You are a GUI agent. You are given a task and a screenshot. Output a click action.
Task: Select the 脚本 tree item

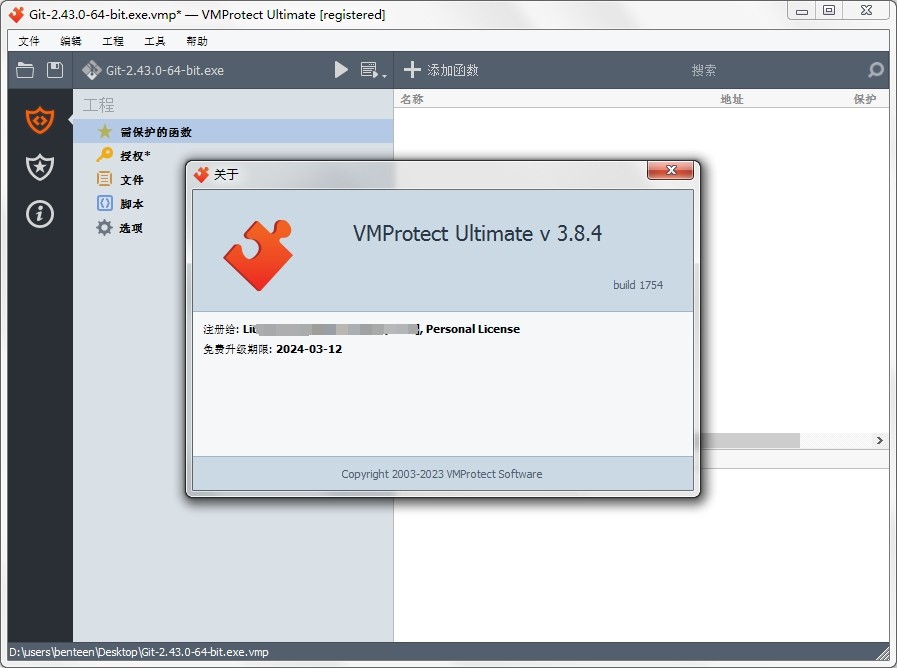[x=132, y=204]
